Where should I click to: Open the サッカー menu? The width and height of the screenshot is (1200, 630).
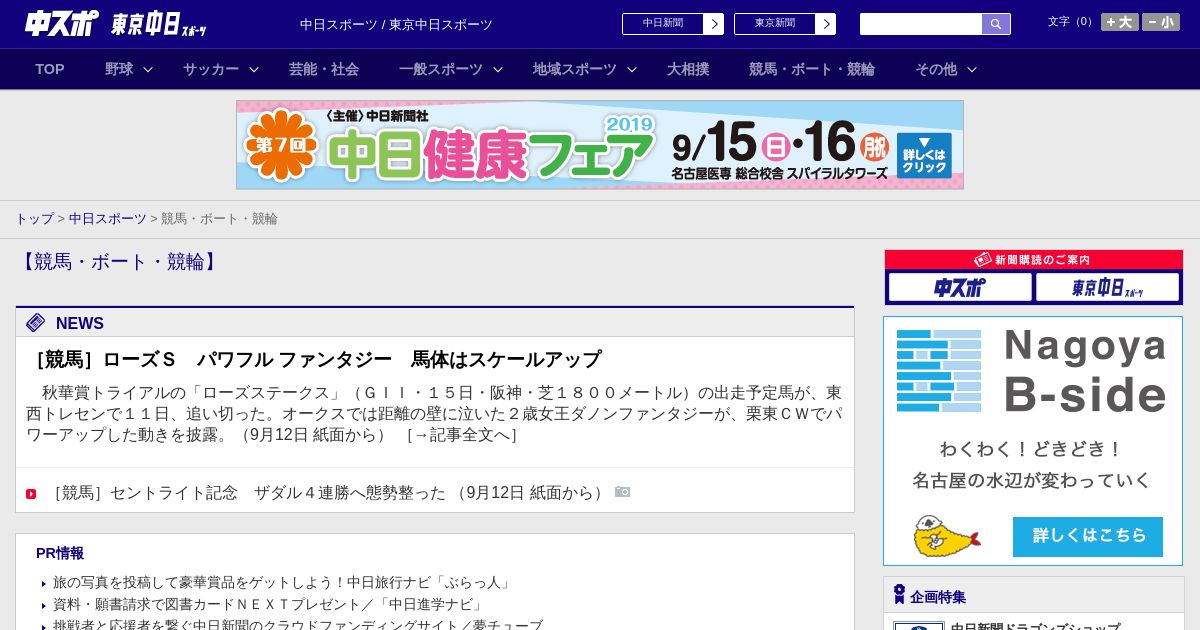tap(211, 69)
